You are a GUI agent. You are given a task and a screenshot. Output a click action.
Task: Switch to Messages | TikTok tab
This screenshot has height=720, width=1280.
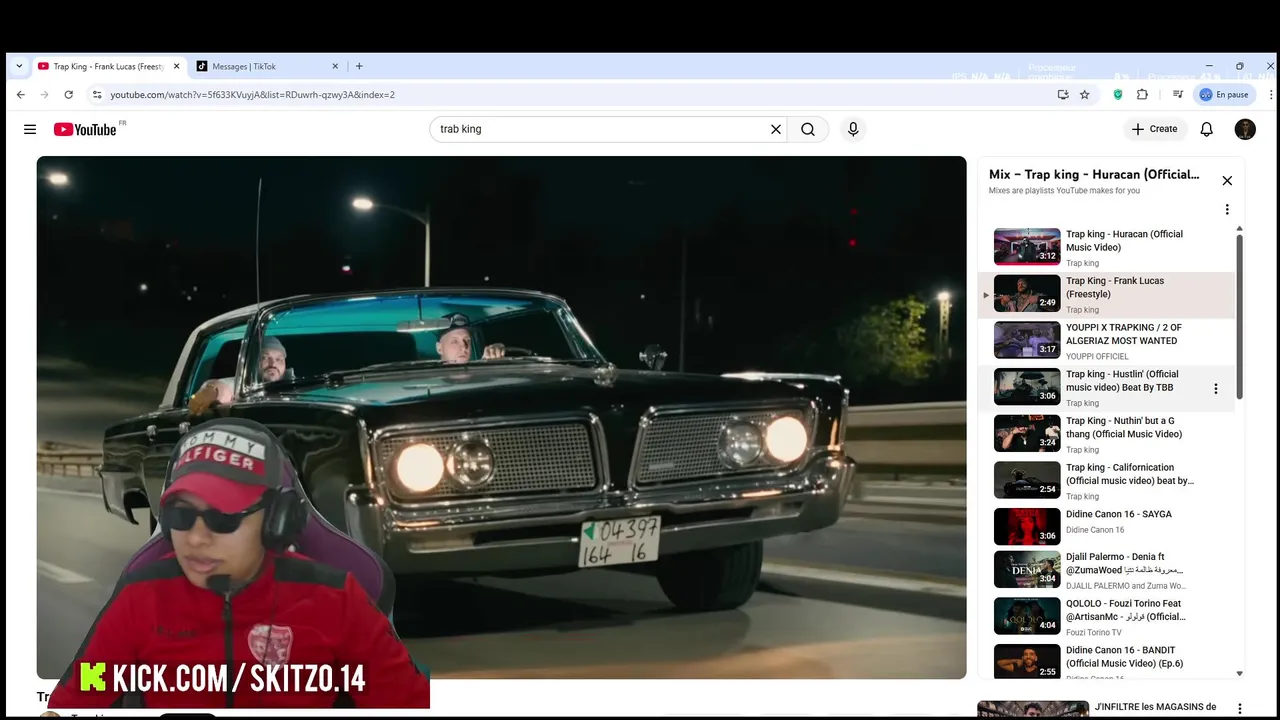(x=269, y=66)
